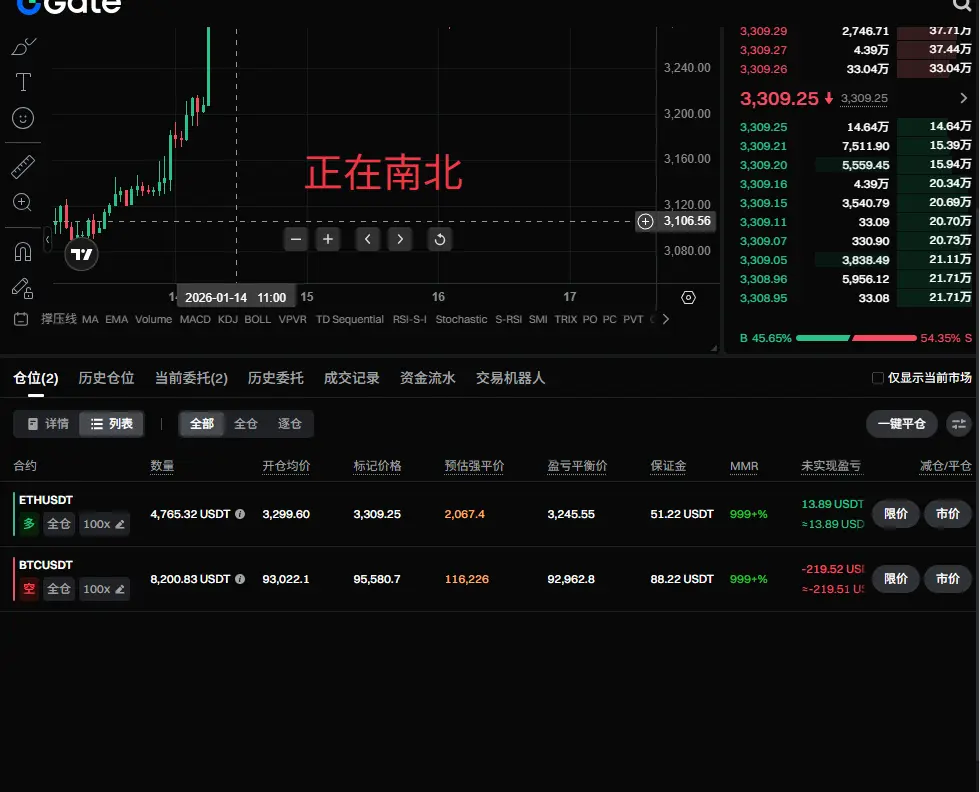980x792 pixels.
Task: Click bid price 3,308.95 in order book
Action: 763,298
